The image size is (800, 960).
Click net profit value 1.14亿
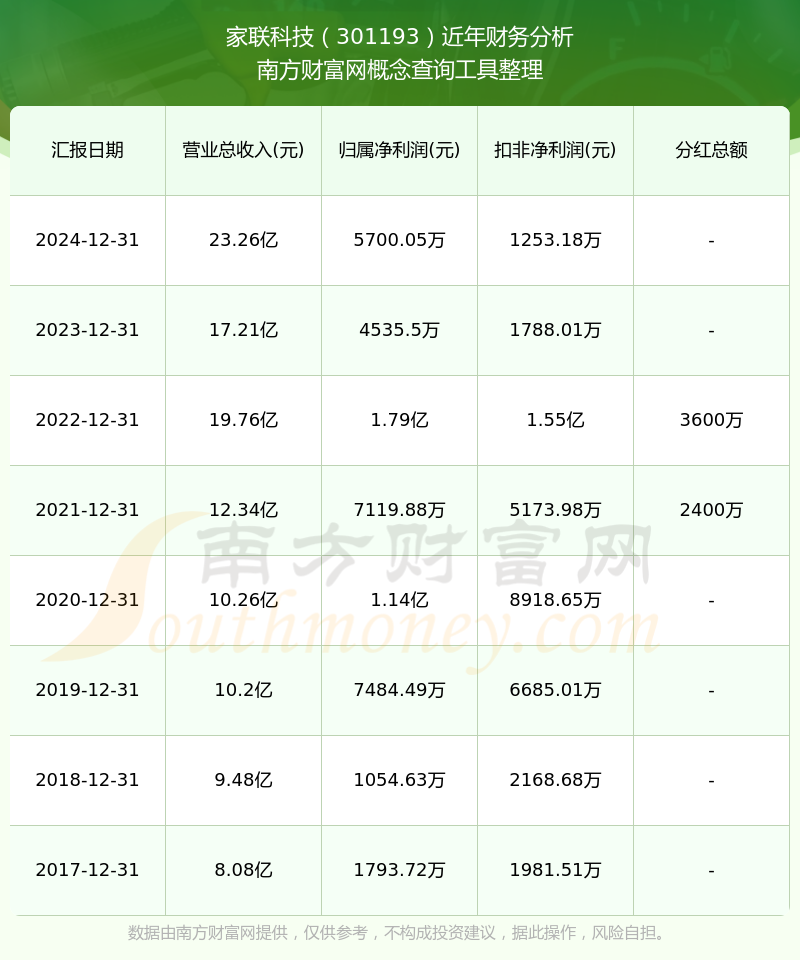click(x=400, y=600)
